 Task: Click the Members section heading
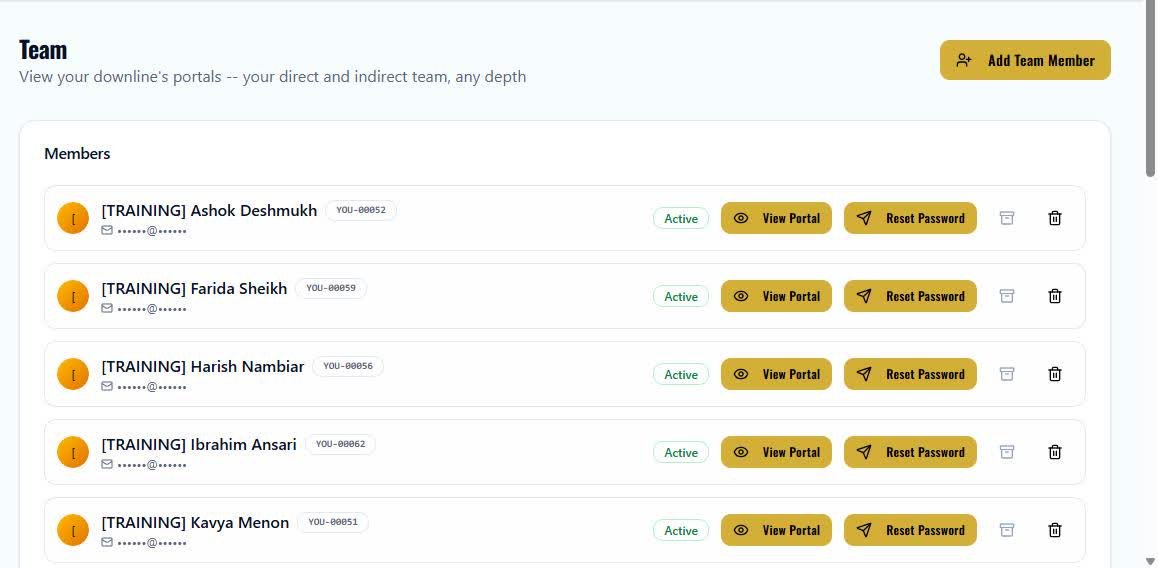[x=78, y=154]
